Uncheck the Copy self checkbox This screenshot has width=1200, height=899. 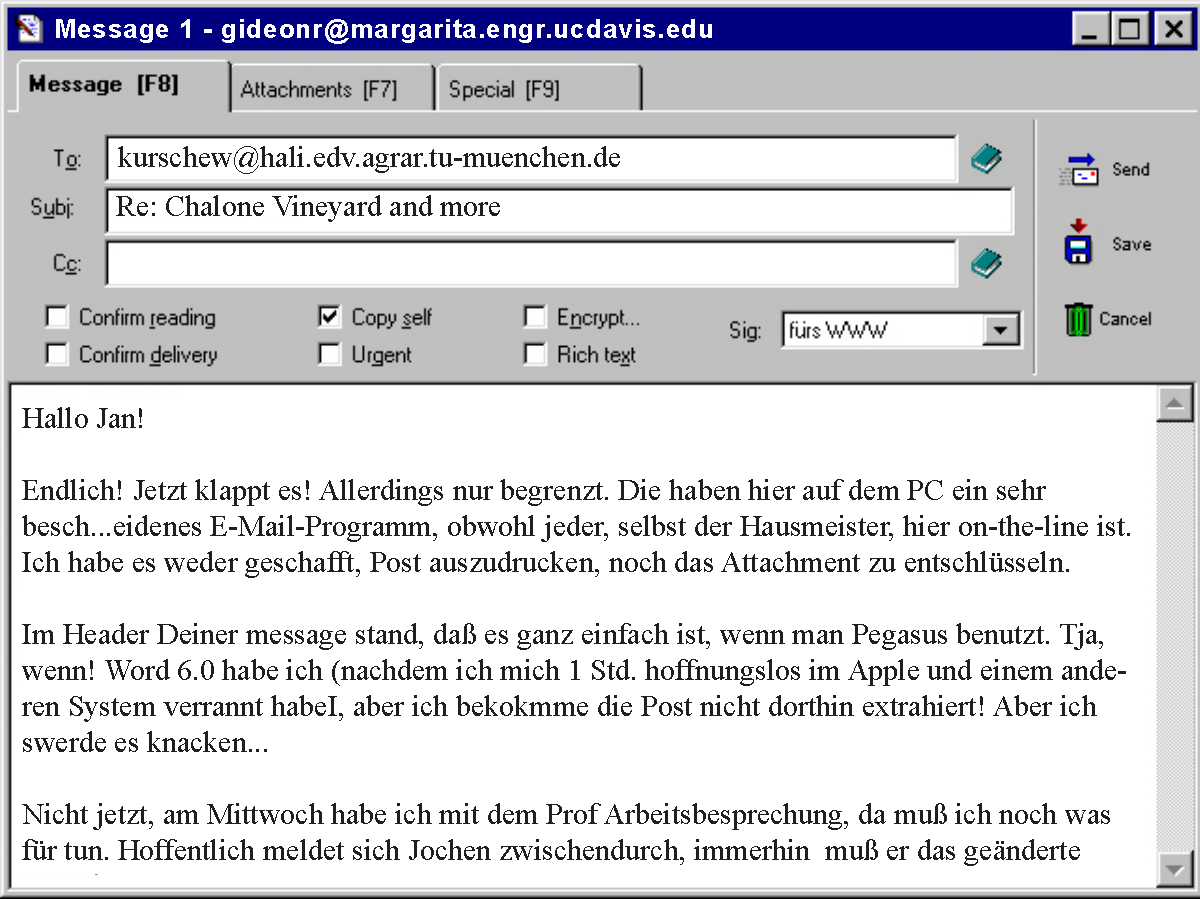(x=329, y=318)
